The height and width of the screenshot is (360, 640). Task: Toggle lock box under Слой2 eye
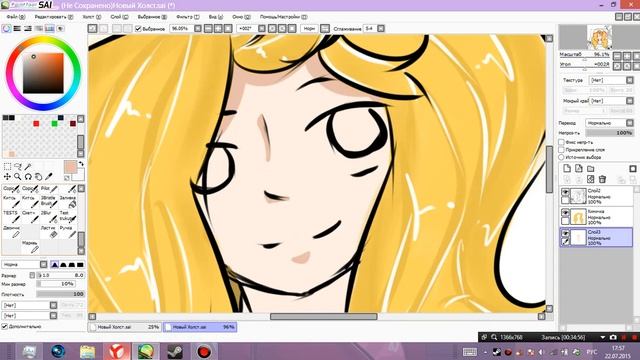565,200
